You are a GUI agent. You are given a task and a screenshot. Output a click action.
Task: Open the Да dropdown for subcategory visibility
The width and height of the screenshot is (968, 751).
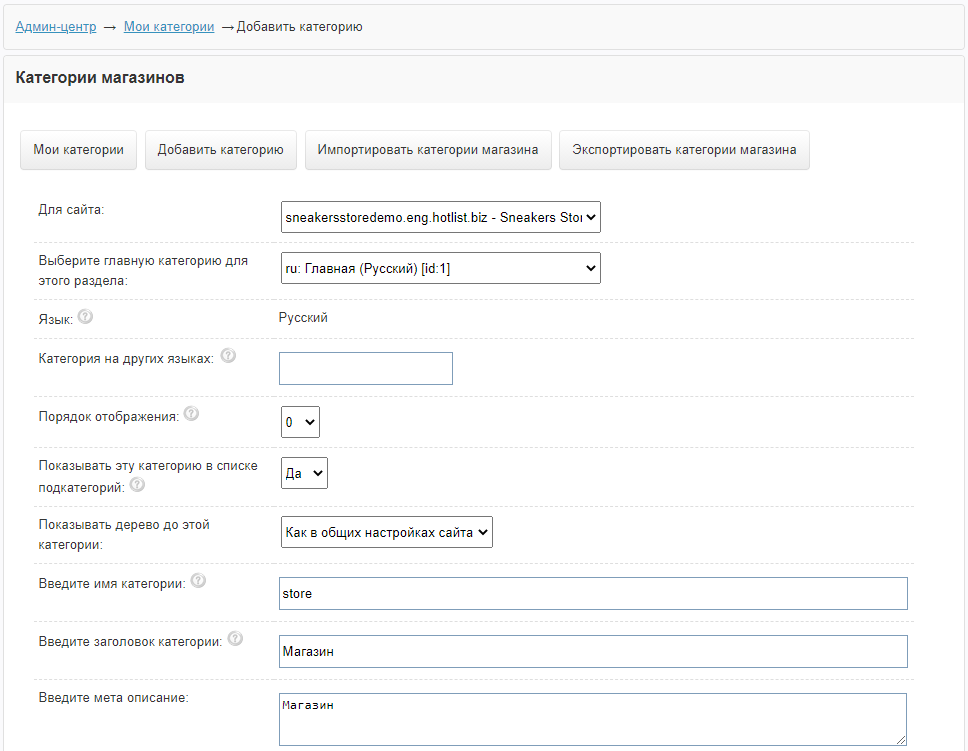[304, 474]
